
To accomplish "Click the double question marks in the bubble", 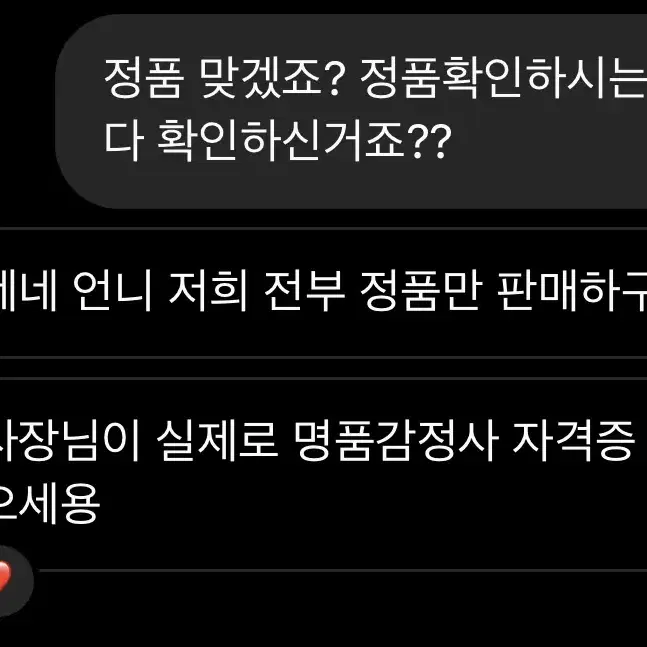I will (x=430, y=140).
